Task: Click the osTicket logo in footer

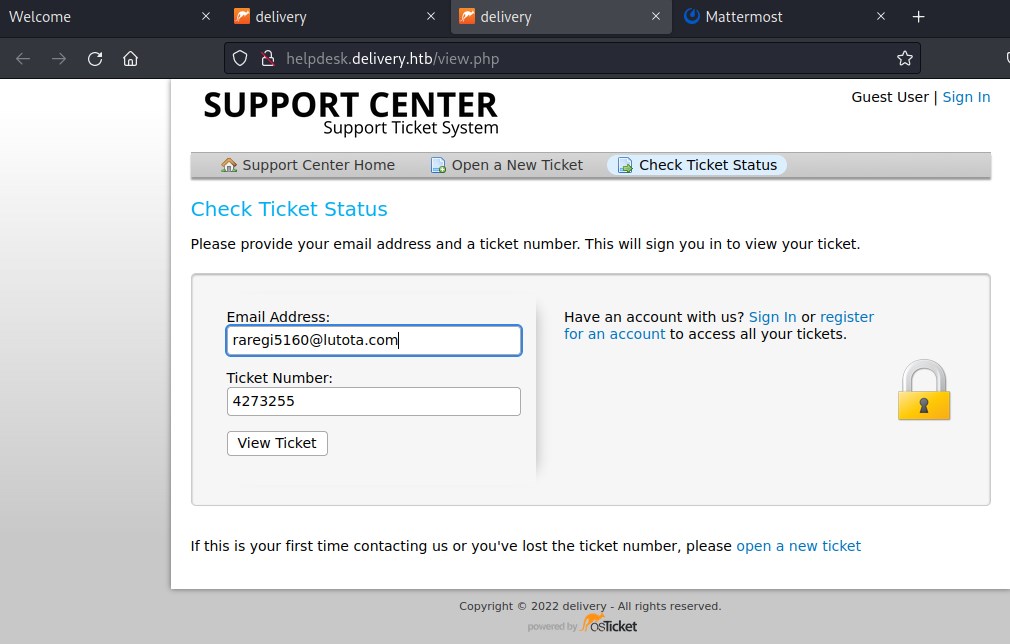Action: pos(608,625)
